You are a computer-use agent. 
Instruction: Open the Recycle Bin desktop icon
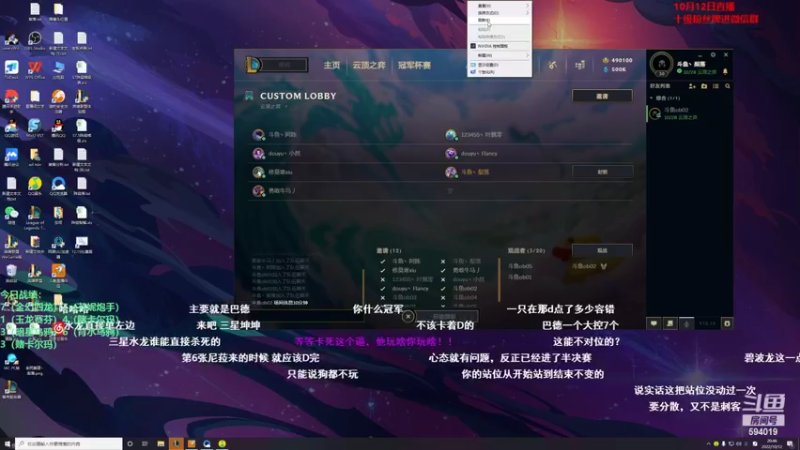11,272
